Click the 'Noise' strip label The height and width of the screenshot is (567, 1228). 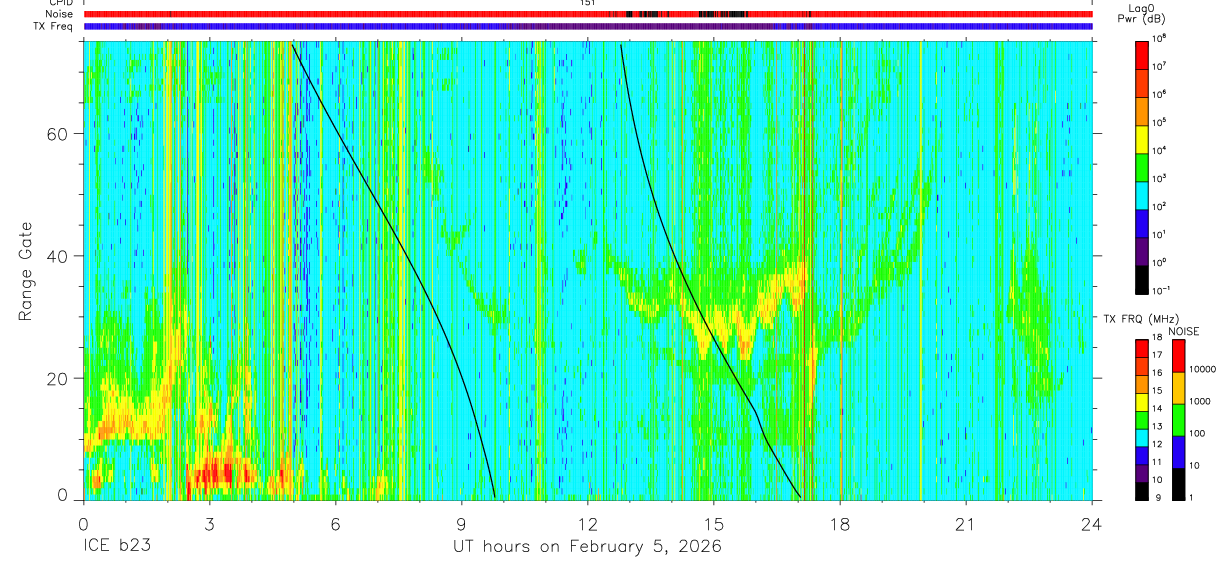pos(61,14)
